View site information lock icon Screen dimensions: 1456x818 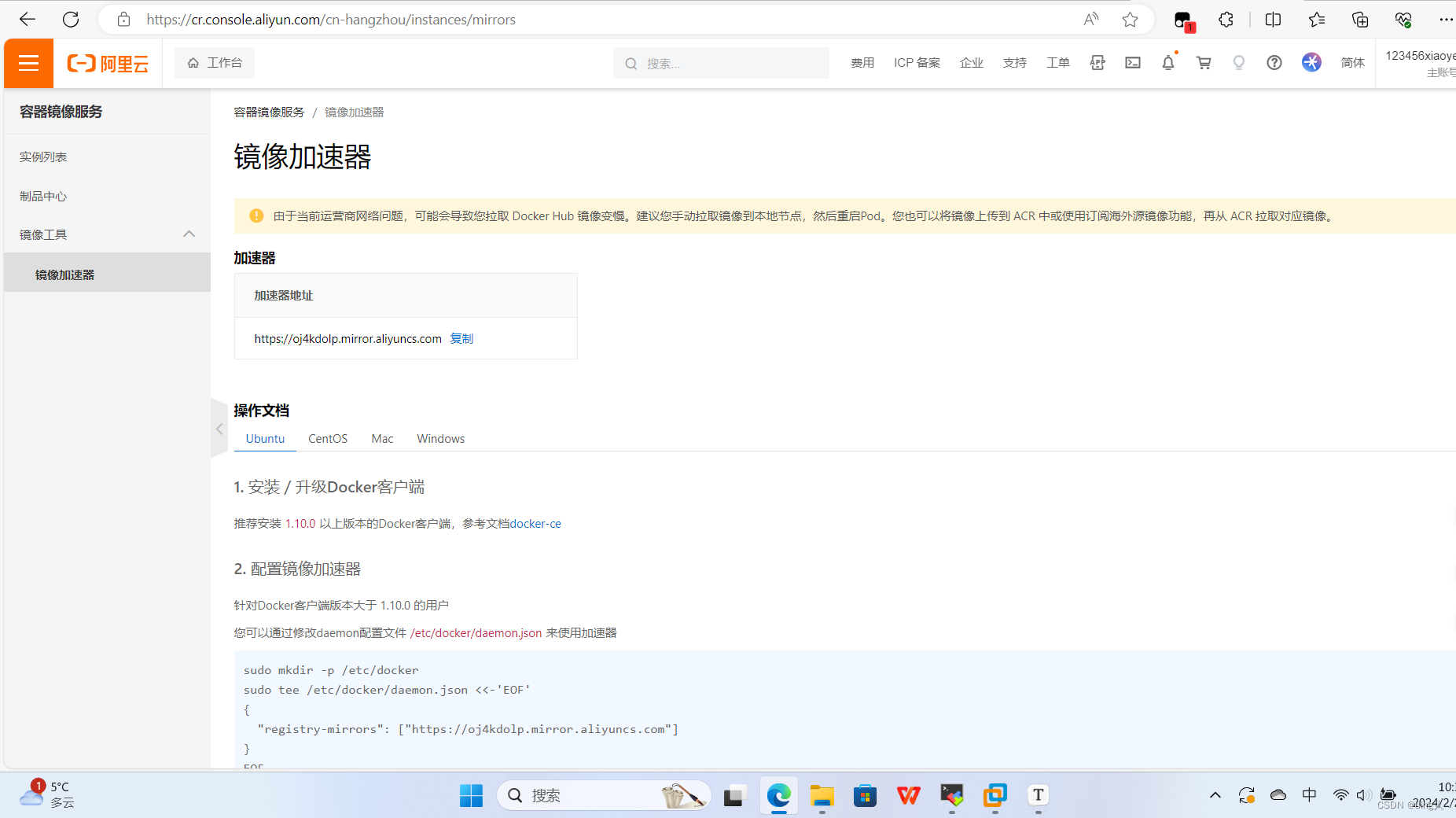[123, 20]
